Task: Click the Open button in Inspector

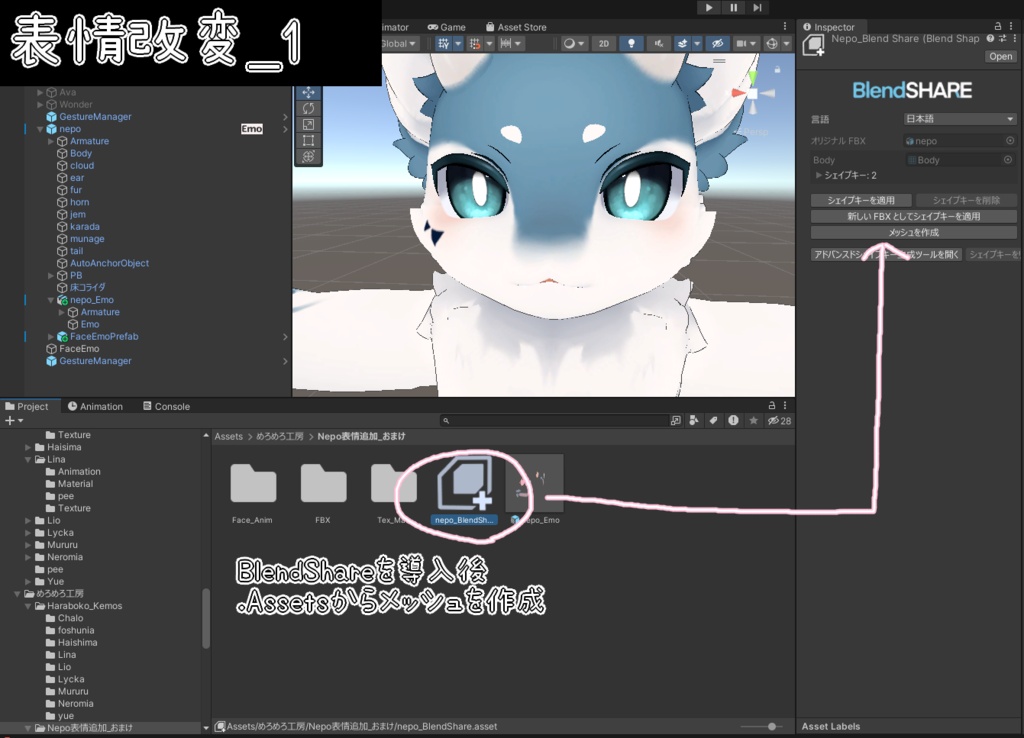Action: [1000, 56]
